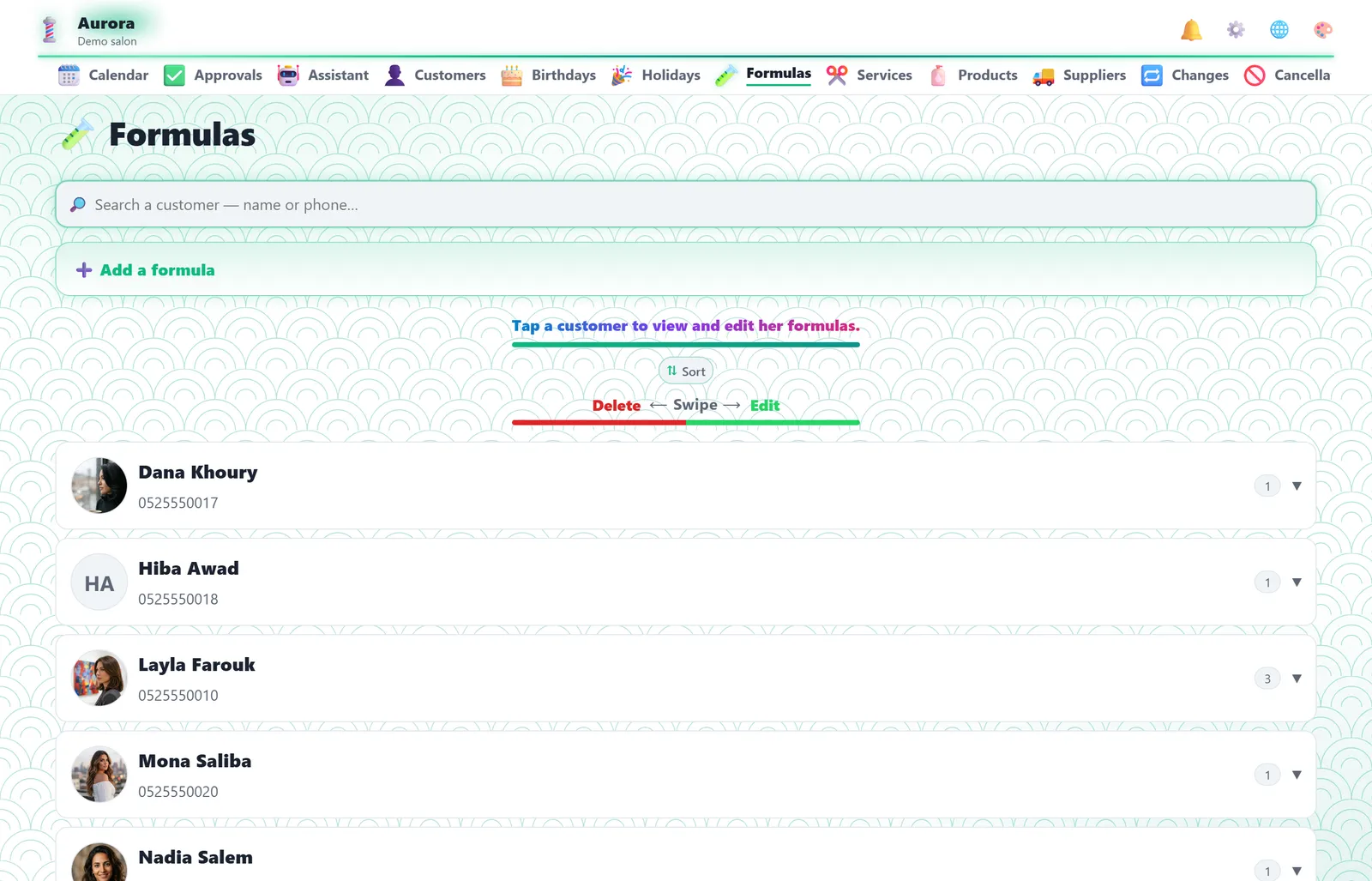The image size is (1372, 881).
Task: Open the notifications bell icon
Action: tap(1191, 30)
